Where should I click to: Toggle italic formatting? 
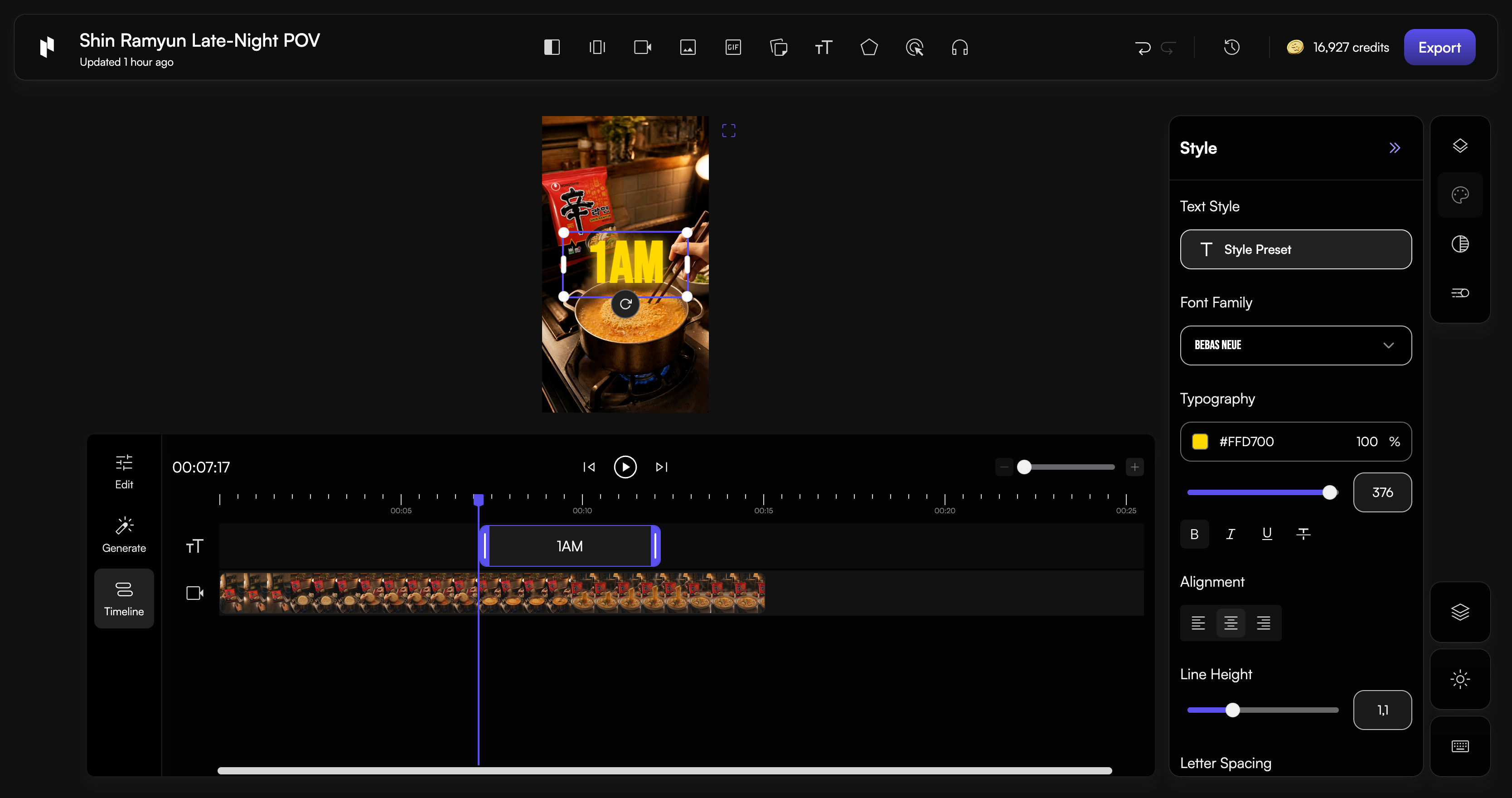tap(1231, 534)
